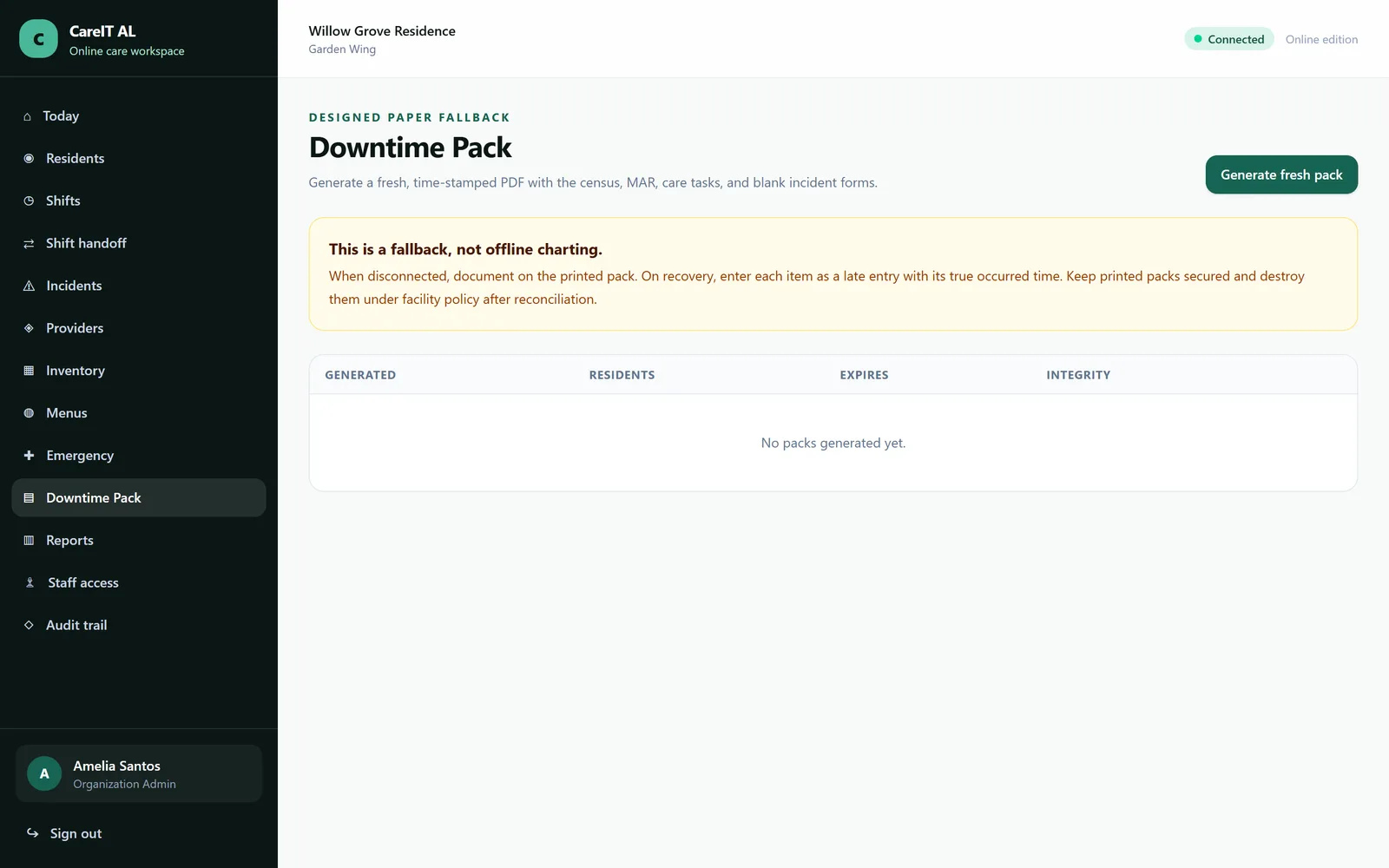Click the Generated column header

pos(360,375)
